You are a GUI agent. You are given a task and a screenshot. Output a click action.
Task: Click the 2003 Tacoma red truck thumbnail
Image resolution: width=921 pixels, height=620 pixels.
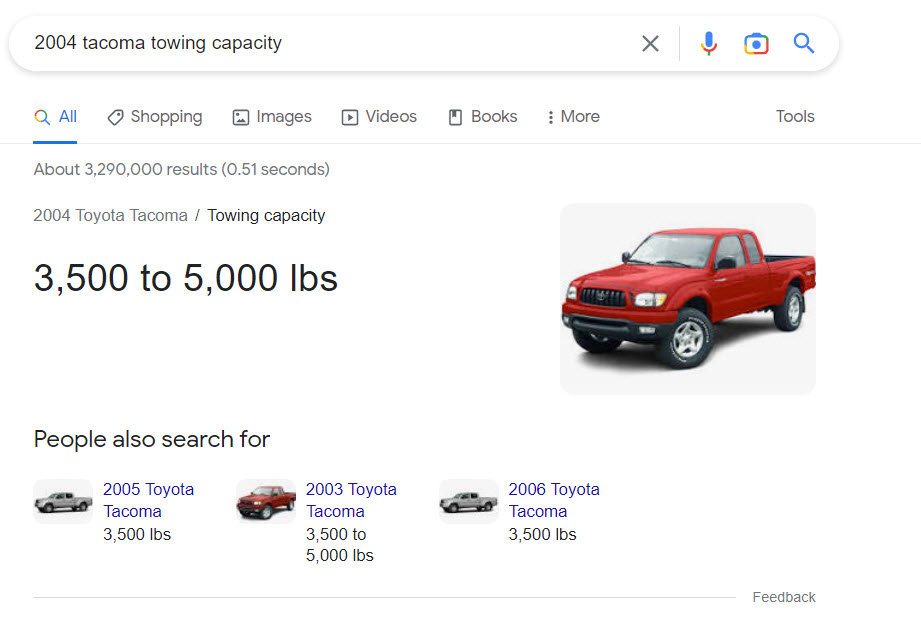click(266, 501)
